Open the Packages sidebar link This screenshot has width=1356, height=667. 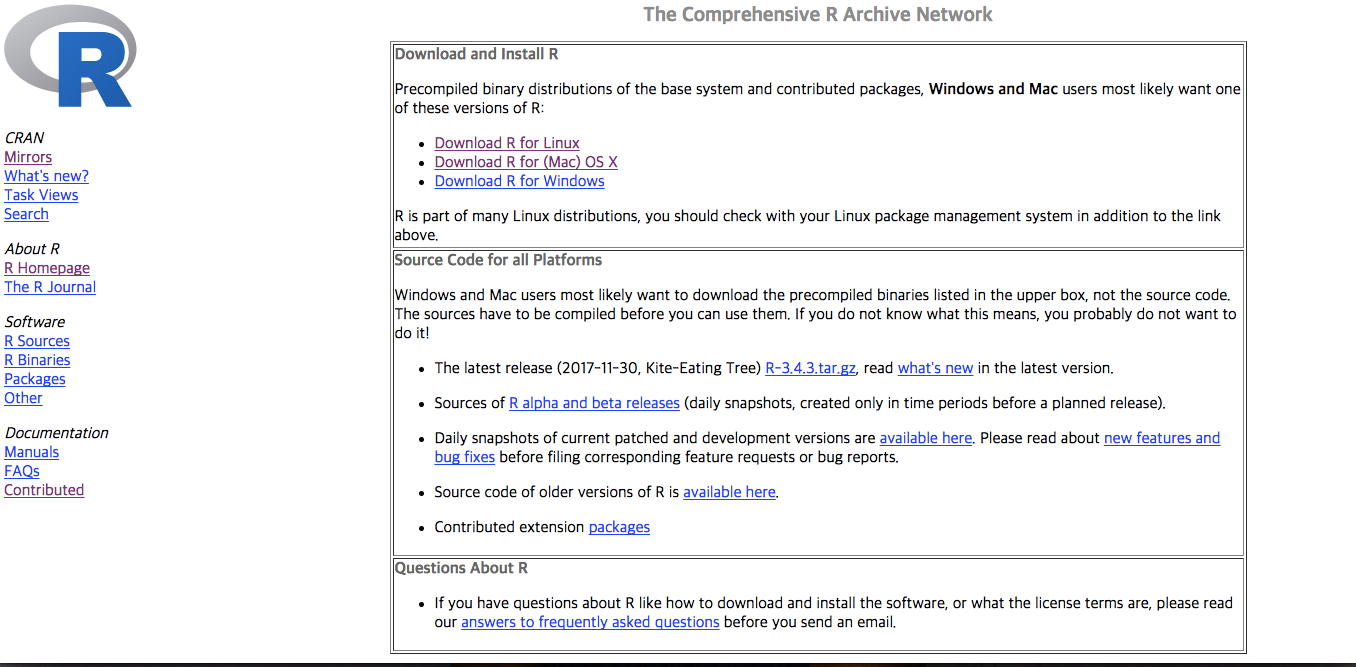tap(35, 379)
